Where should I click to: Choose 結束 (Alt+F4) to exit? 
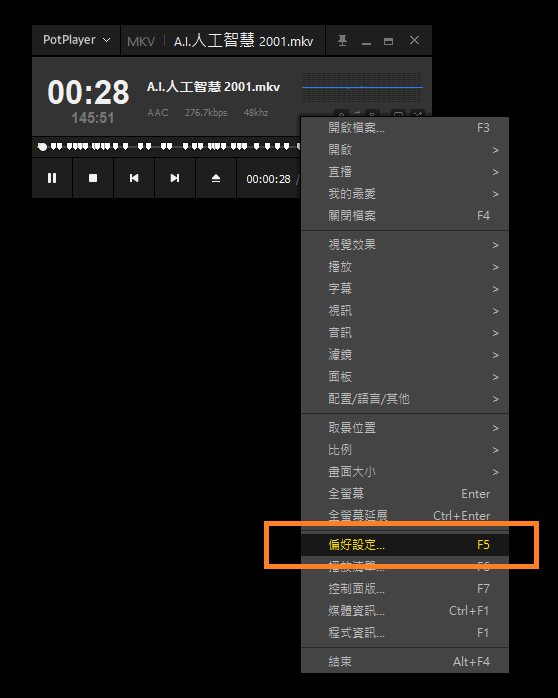(405, 662)
